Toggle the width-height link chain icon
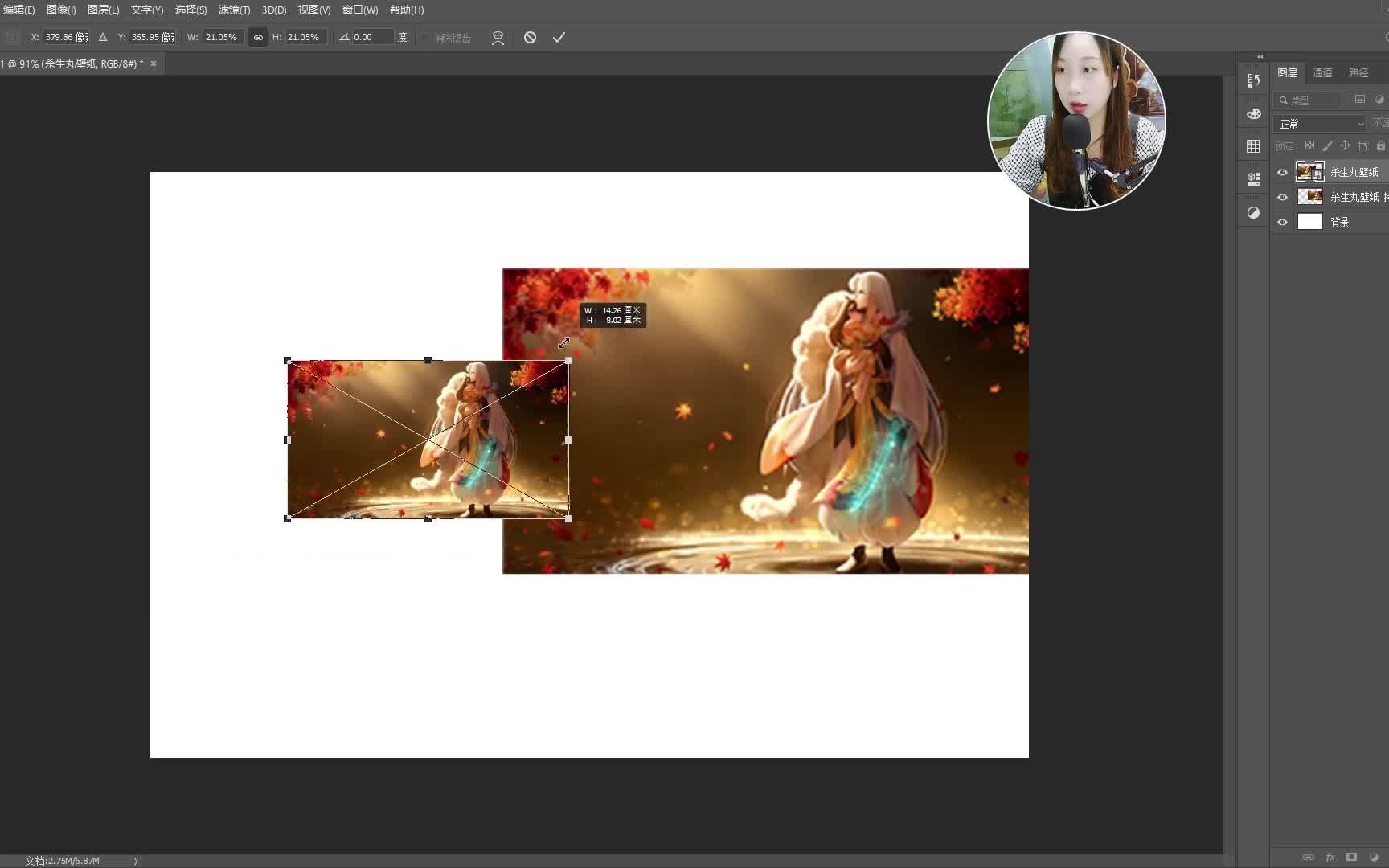Screen dimensions: 1389x868 [x=258, y=37]
